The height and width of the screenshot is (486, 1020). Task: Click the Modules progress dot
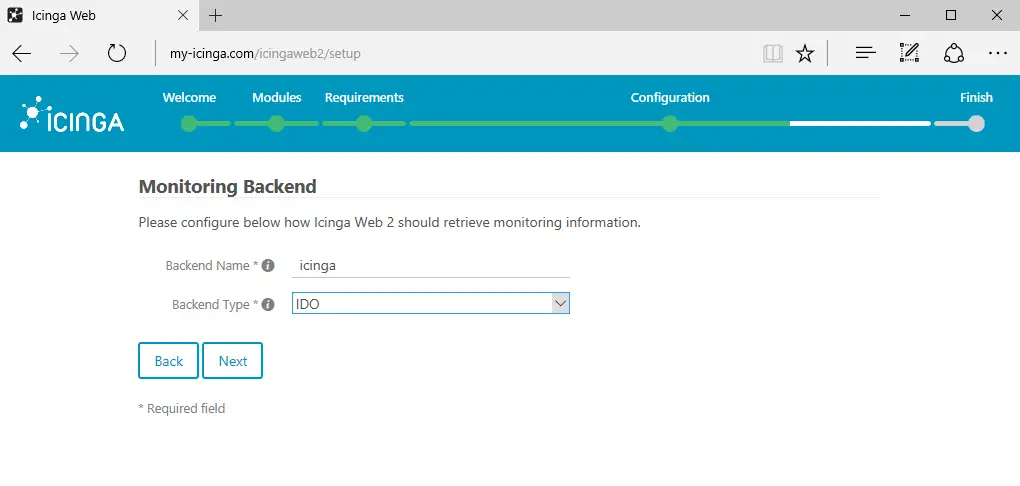click(276, 124)
